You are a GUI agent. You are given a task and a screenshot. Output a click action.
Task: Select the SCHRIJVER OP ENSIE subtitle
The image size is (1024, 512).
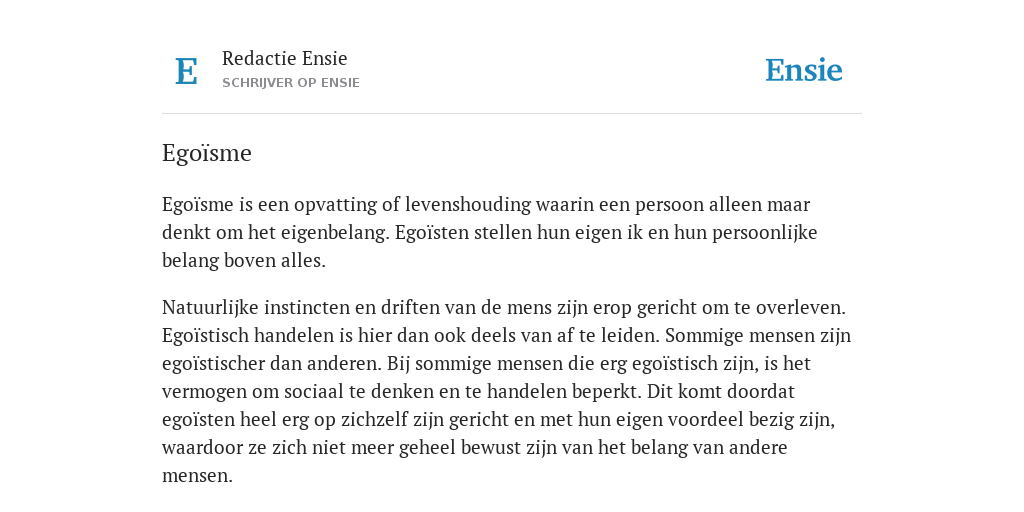[x=291, y=83]
